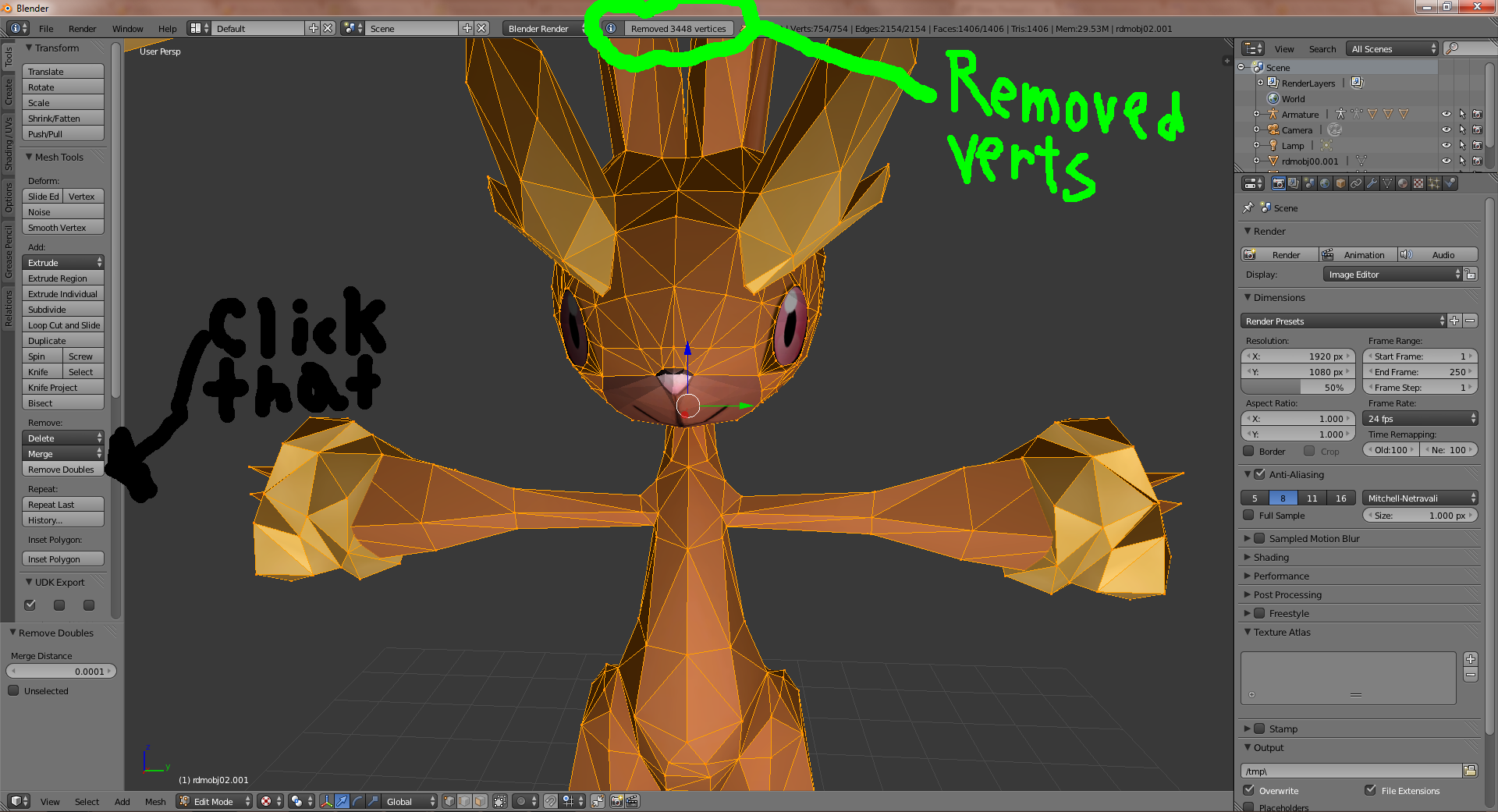Toggle rdmobj00.001 selectability cursor icon
Image resolution: width=1498 pixels, height=812 pixels.
1462,161
